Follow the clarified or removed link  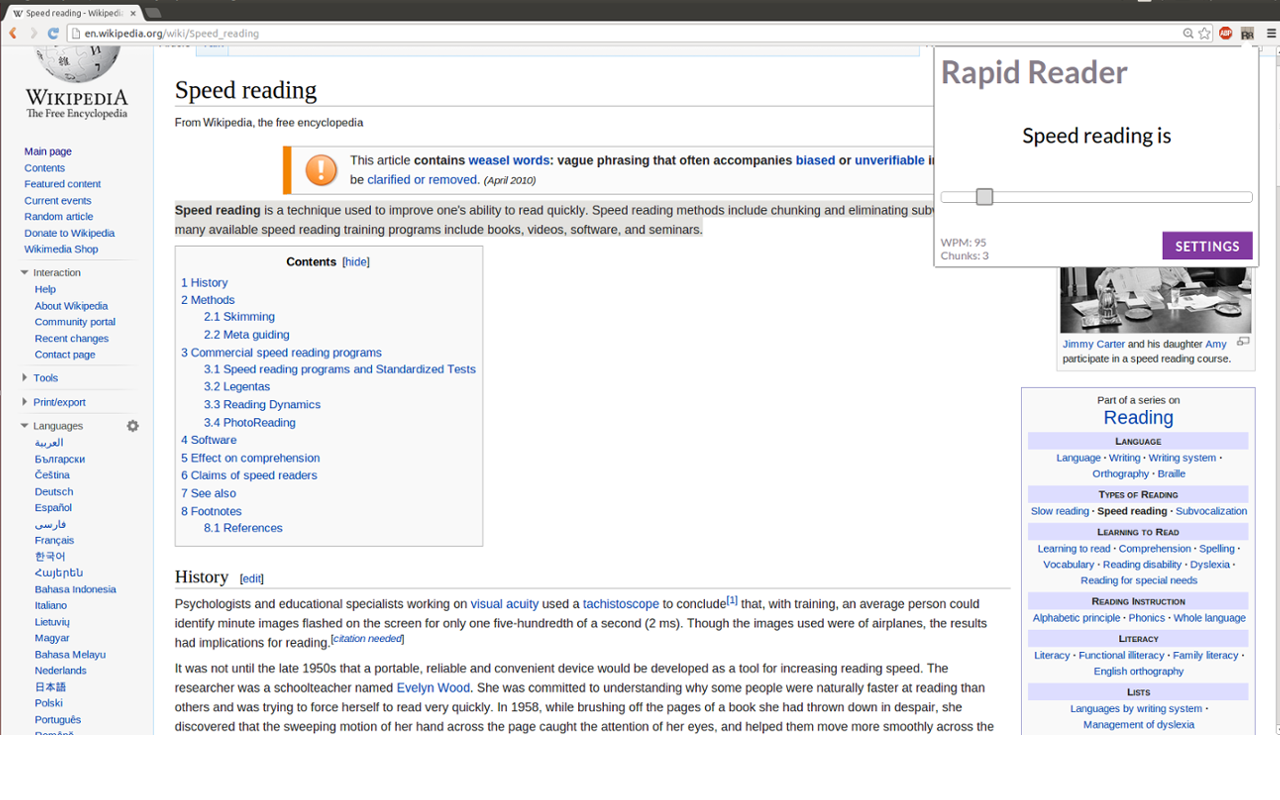pos(422,180)
